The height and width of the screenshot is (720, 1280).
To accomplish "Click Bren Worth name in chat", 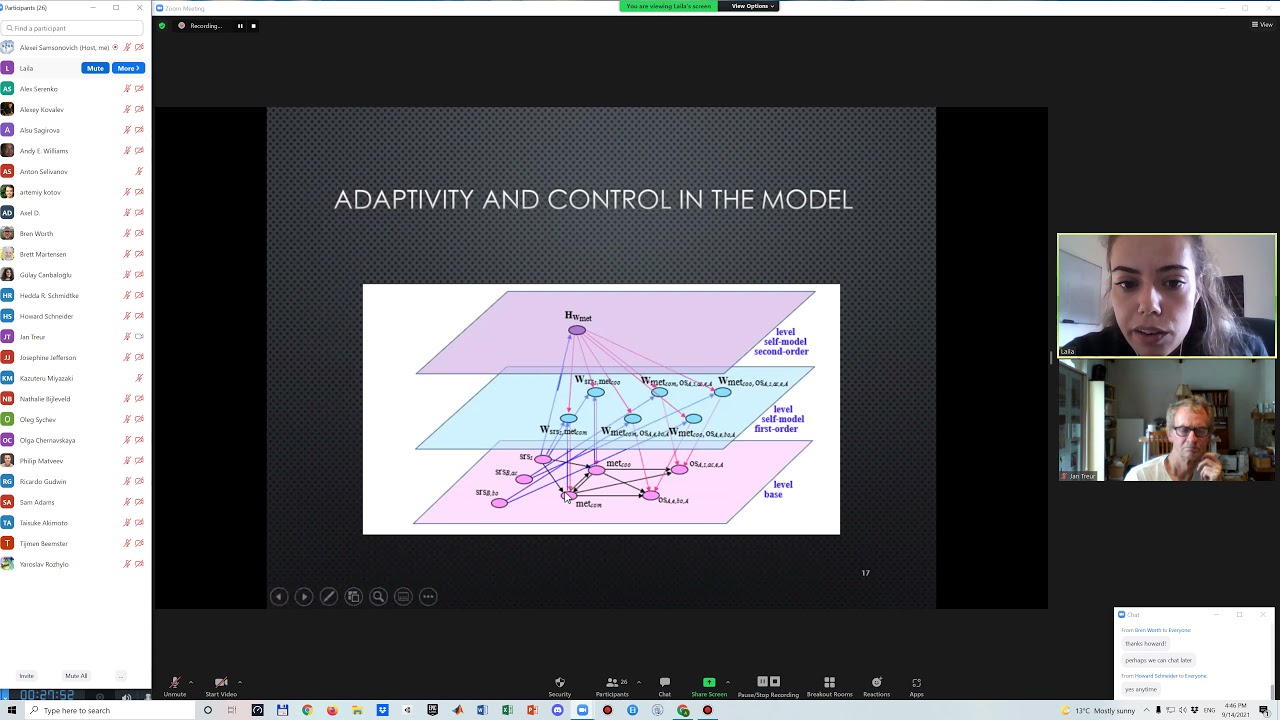I will [x=1148, y=630].
